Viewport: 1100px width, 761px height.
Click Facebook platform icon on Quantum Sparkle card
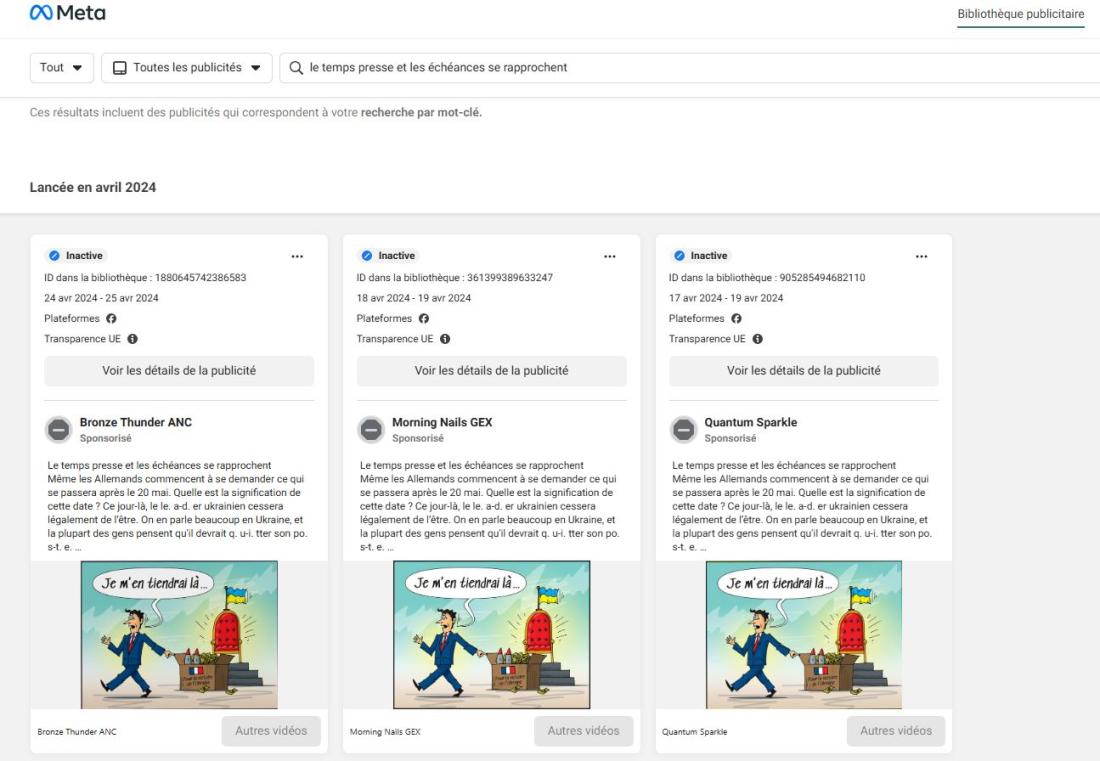click(x=737, y=318)
